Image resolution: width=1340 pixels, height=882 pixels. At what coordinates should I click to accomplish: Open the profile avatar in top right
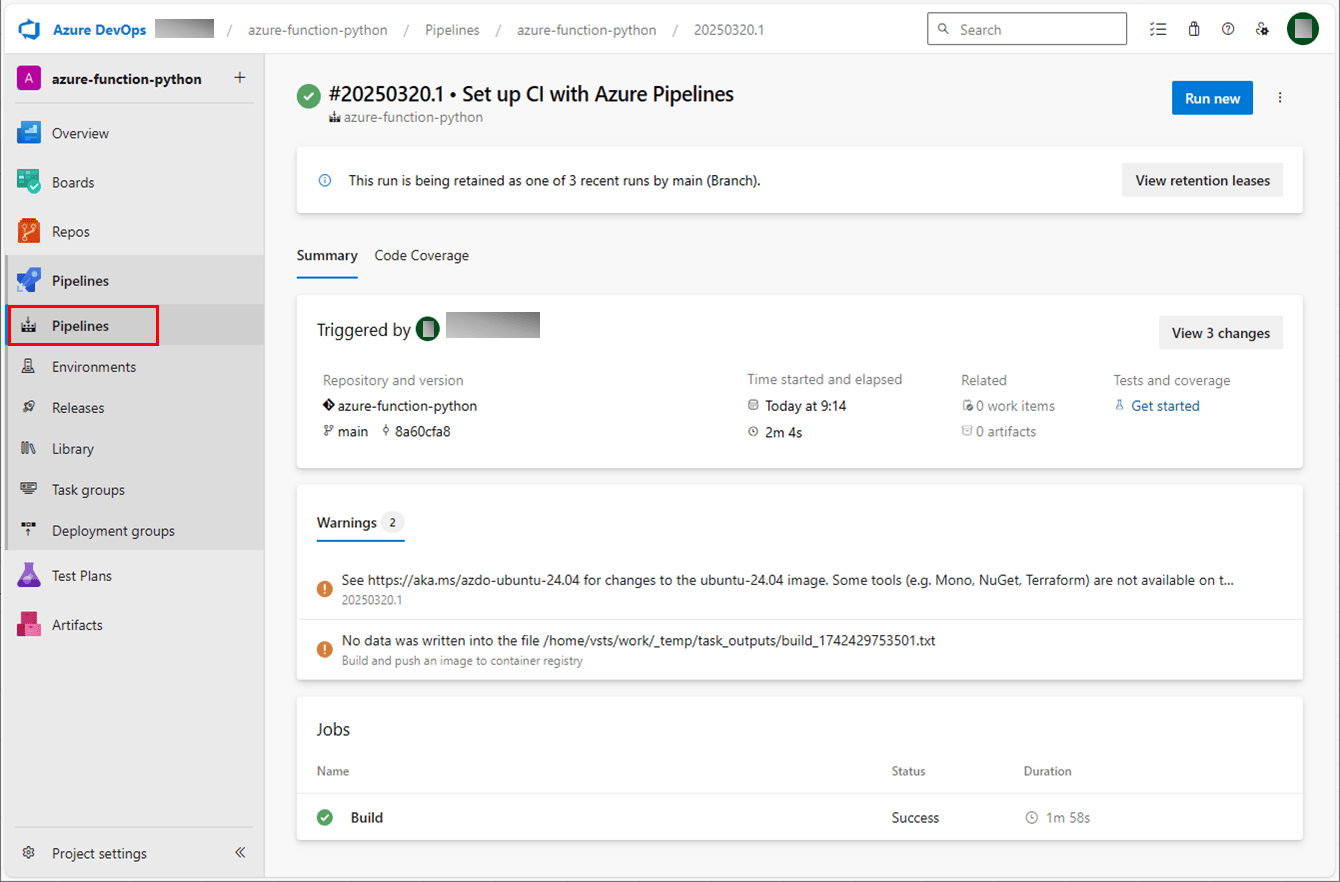tap(1303, 29)
